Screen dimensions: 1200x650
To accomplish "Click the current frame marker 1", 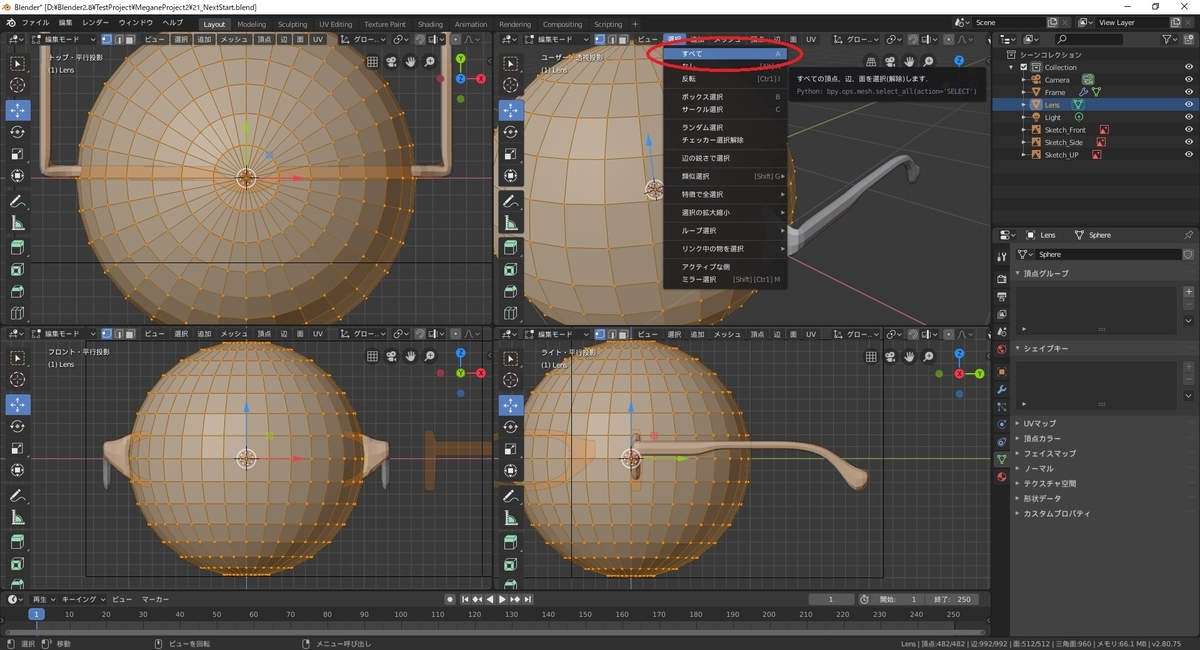I will (x=36, y=614).
